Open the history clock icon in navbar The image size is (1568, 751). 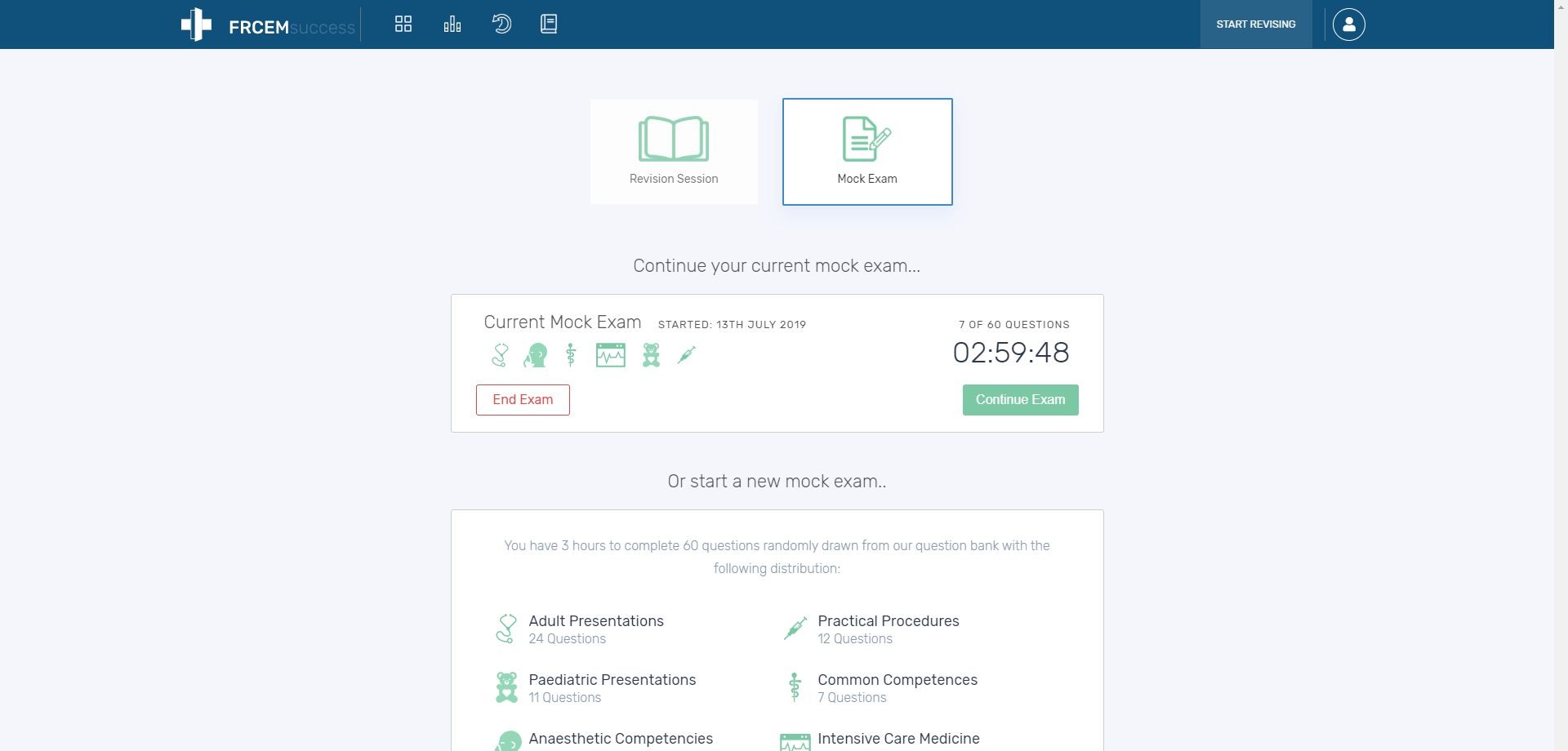click(x=501, y=24)
